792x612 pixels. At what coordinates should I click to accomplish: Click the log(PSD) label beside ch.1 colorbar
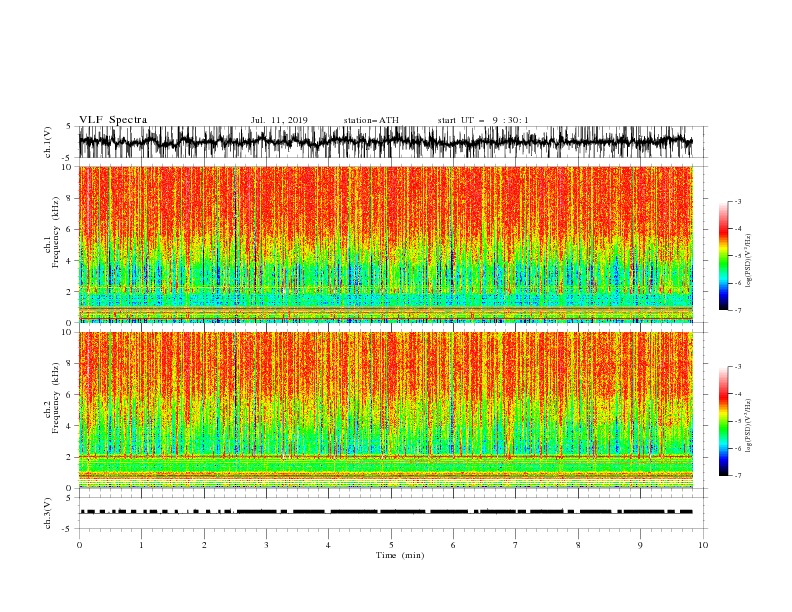[748, 261]
